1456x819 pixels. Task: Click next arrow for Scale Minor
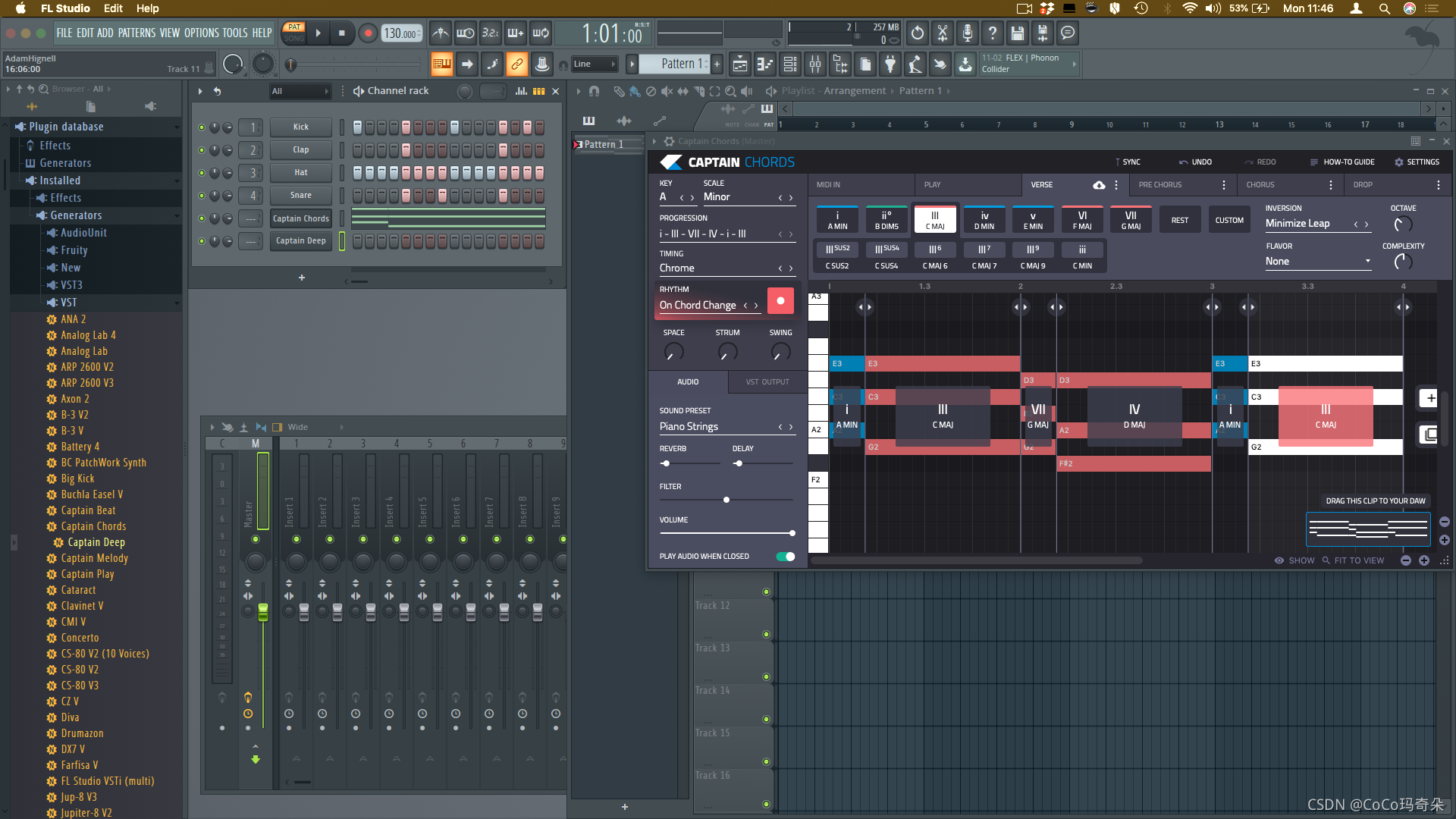click(791, 198)
